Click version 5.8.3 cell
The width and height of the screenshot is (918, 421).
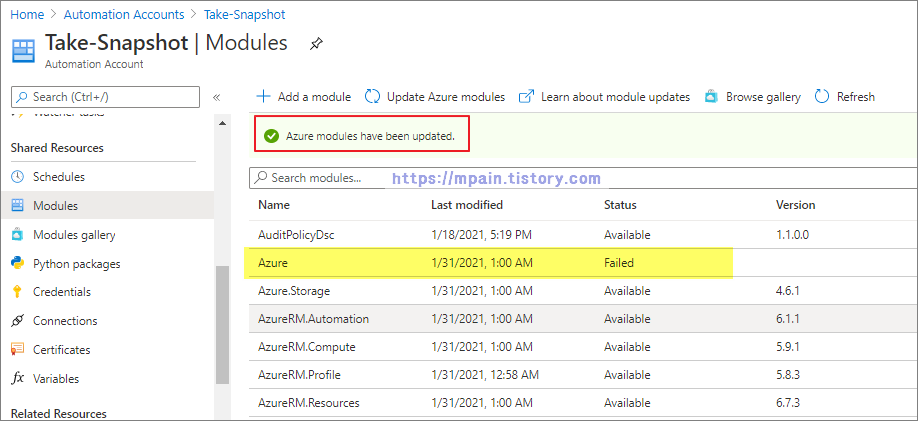coord(787,375)
